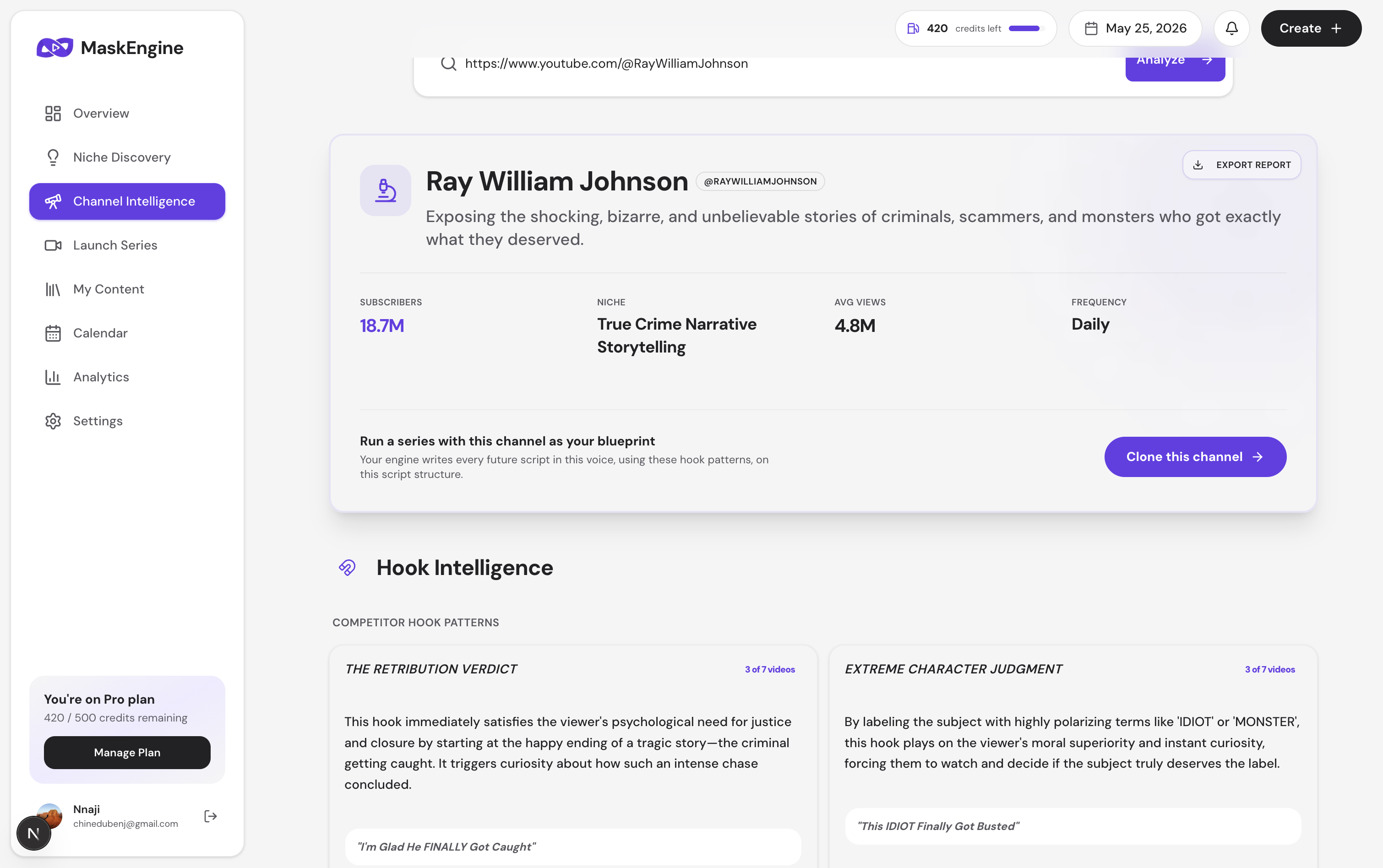Click the Hook Intelligence heading

(464, 568)
